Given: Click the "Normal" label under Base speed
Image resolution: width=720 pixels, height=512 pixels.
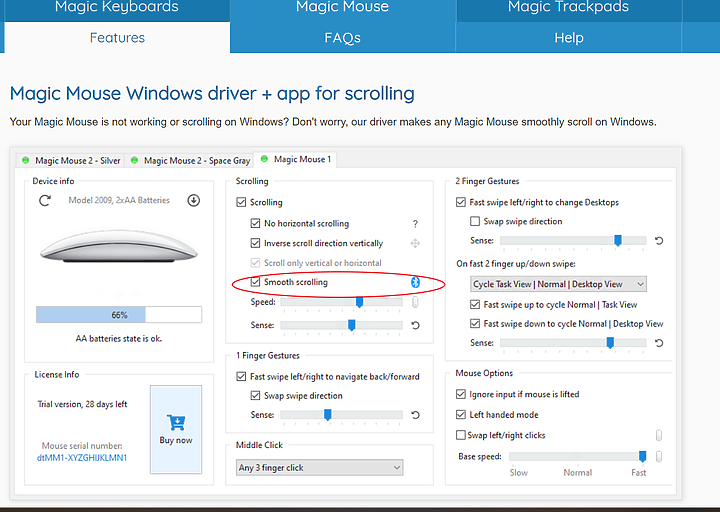Looking at the screenshot, I should pos(578,473).
